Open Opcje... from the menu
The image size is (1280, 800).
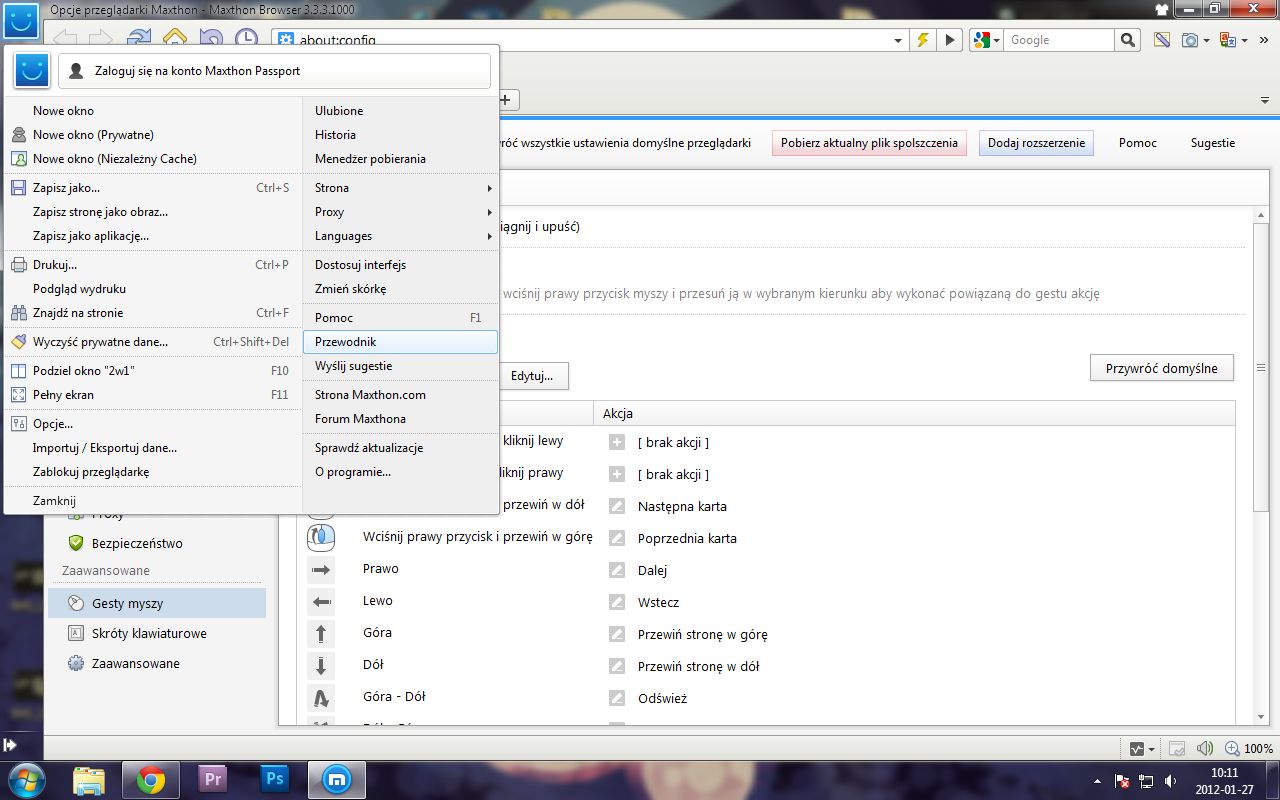(x=152, y=423)
